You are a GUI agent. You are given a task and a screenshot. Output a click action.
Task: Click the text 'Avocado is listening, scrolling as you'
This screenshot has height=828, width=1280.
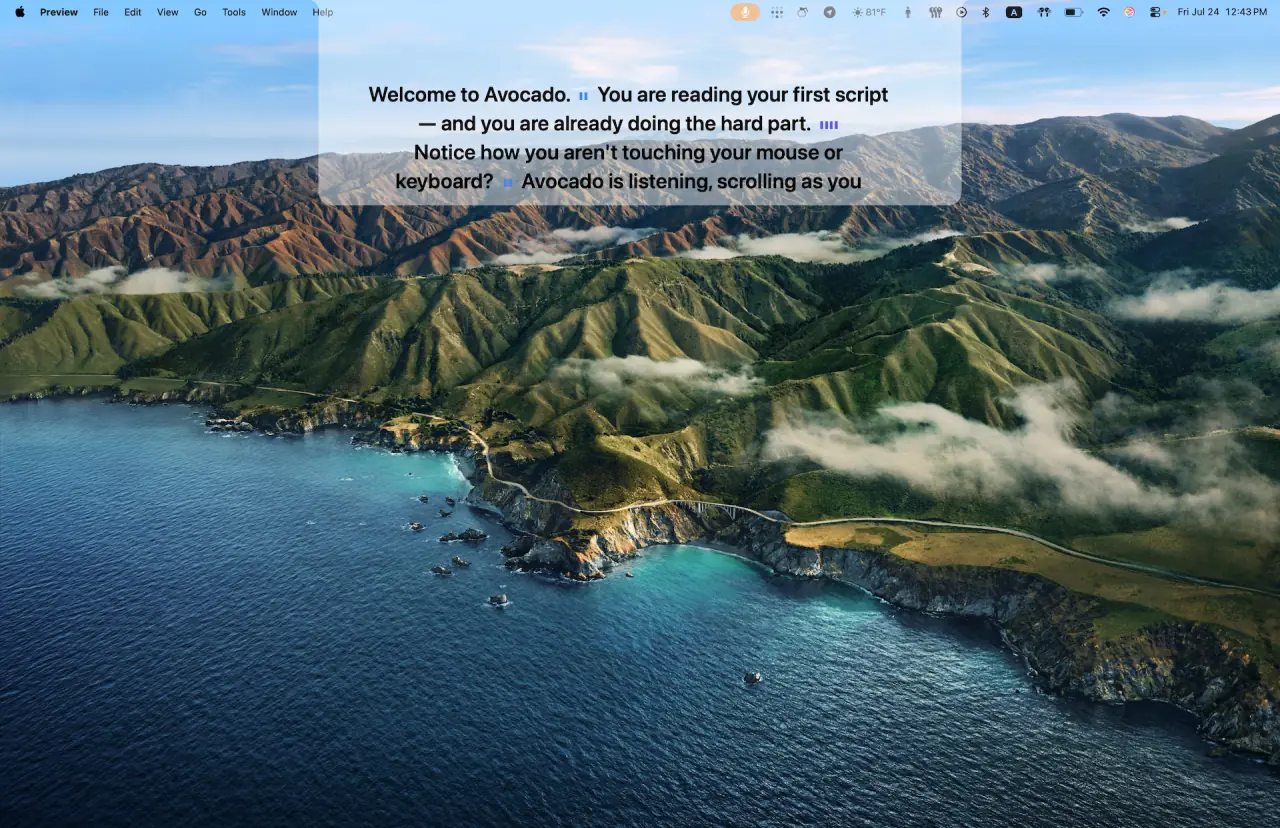(x=692, y=182)
